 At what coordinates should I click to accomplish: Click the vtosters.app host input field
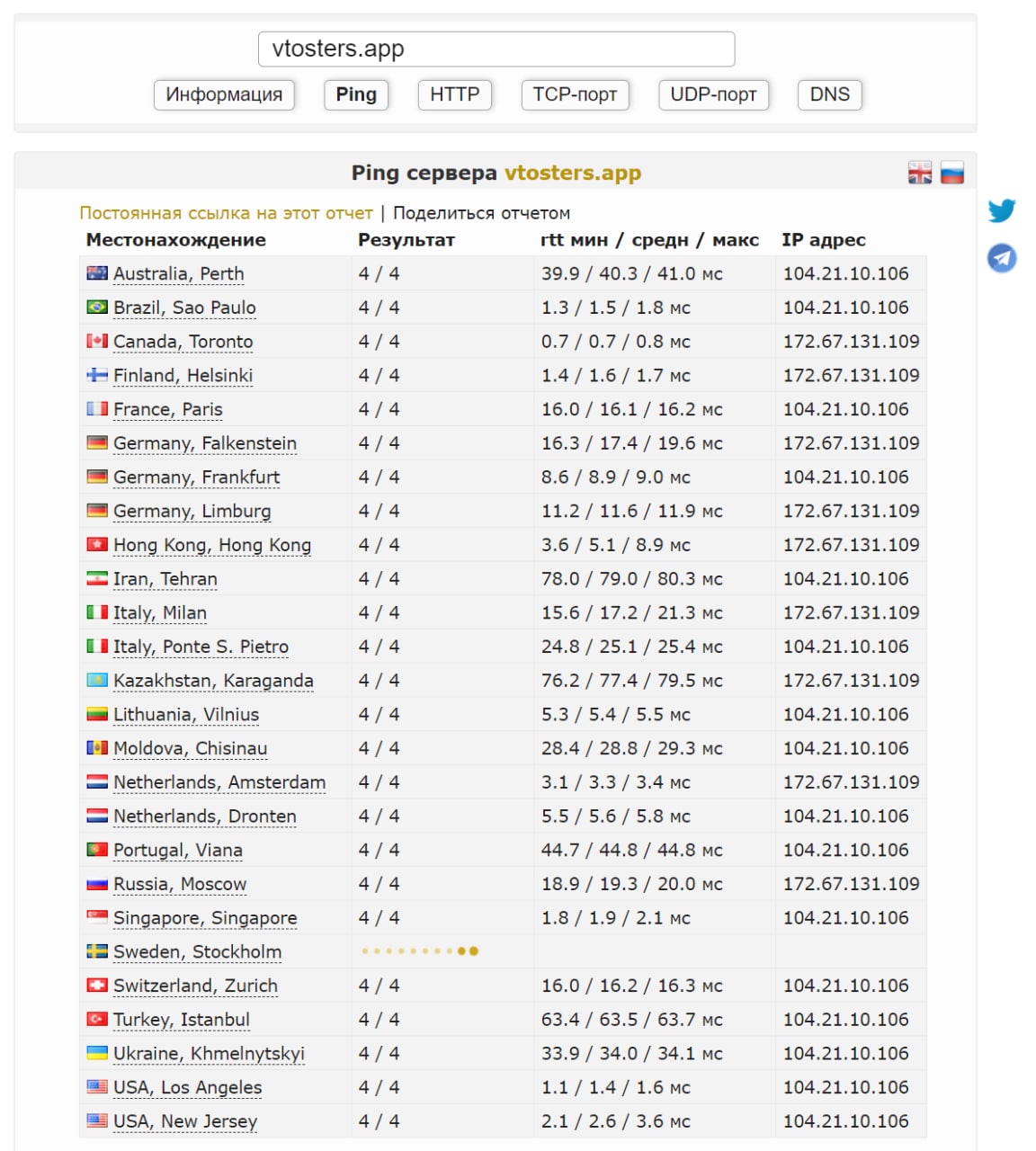tap(496, 49)
